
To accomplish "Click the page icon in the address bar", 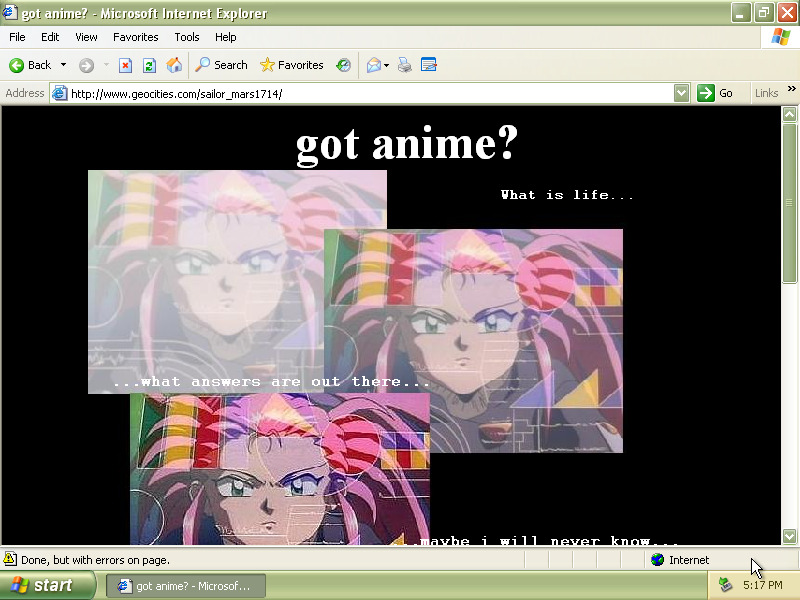I will pos(60,93).
